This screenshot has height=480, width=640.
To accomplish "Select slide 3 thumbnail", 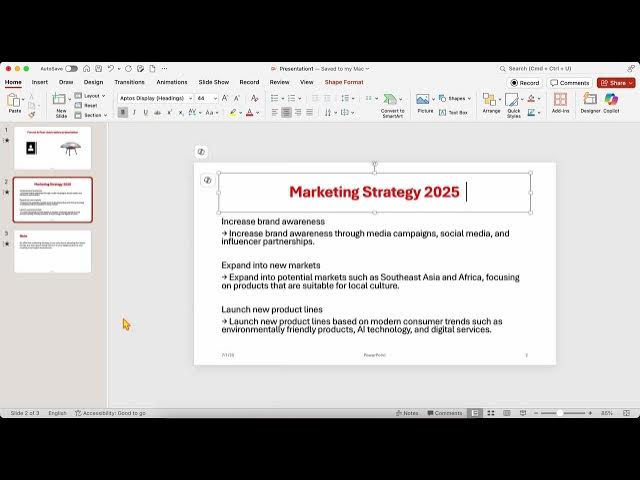I will click(53, 251).
